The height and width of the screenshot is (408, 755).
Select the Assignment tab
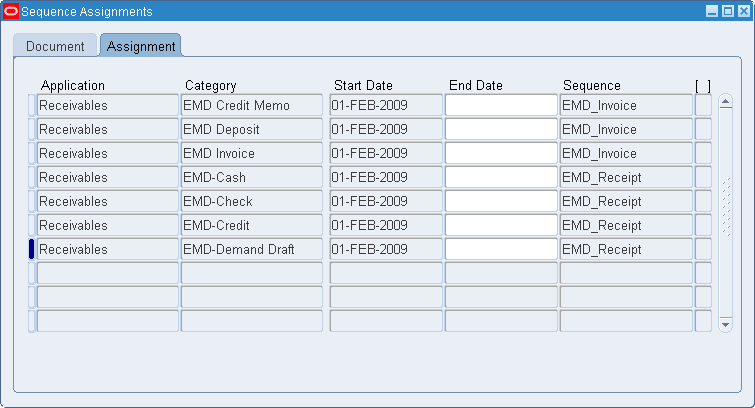141,46
